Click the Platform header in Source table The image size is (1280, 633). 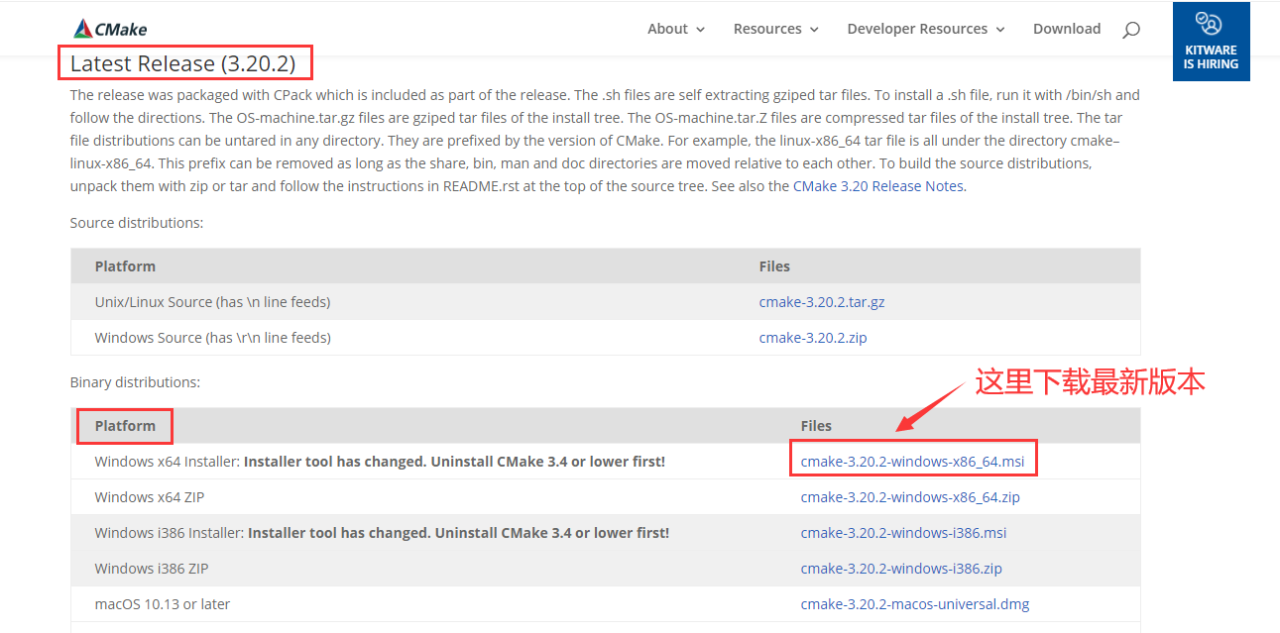125,266
